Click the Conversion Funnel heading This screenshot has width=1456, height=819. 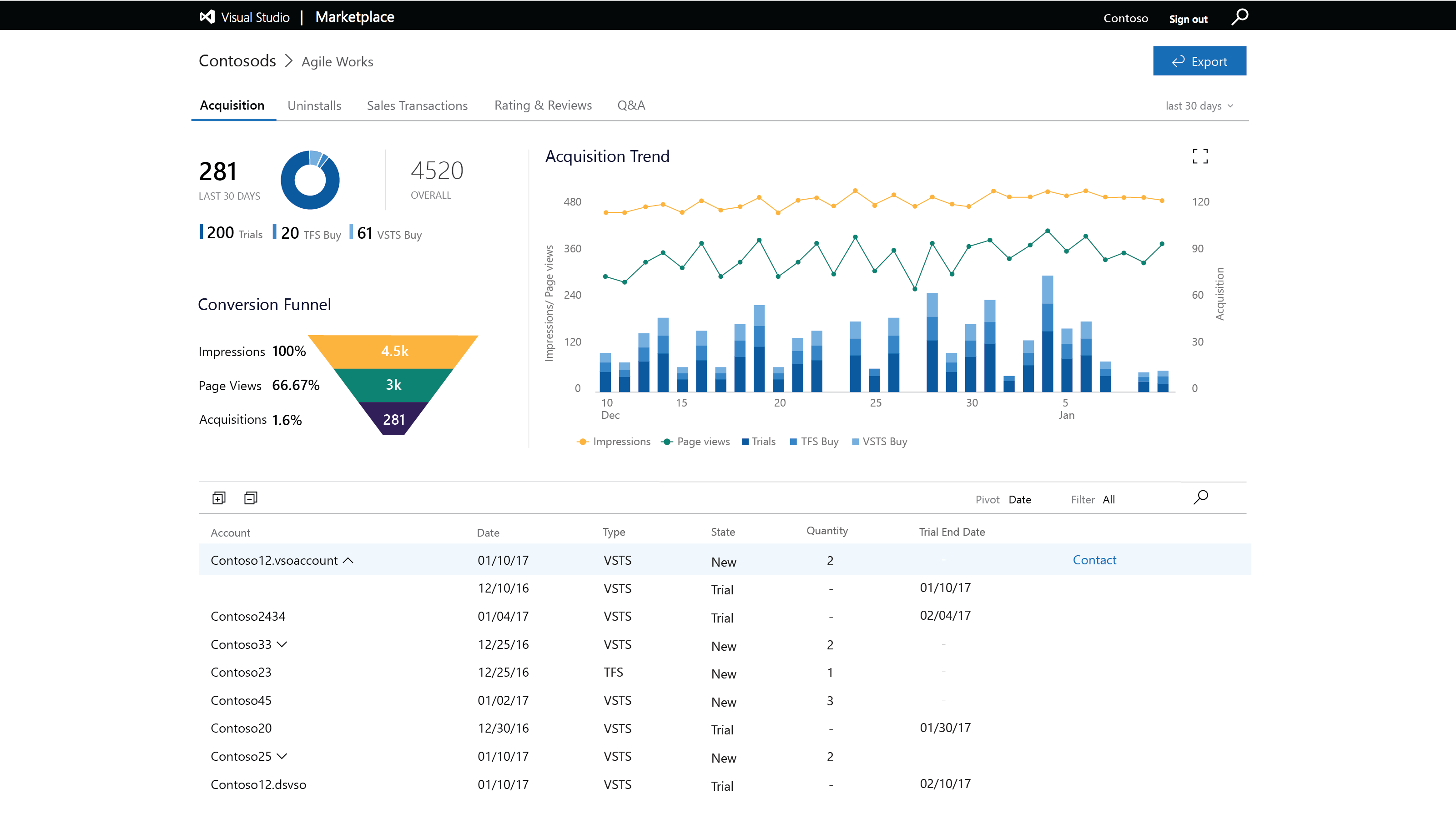click(x=264, y=305)
